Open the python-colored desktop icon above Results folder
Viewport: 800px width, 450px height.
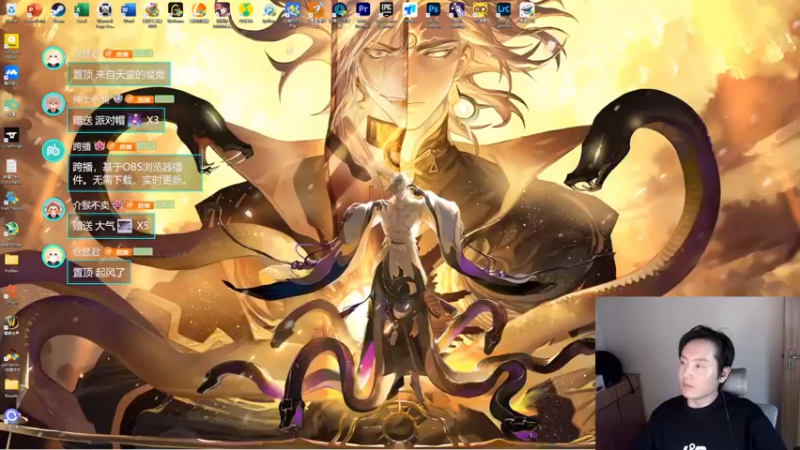(x=11, y=357)
